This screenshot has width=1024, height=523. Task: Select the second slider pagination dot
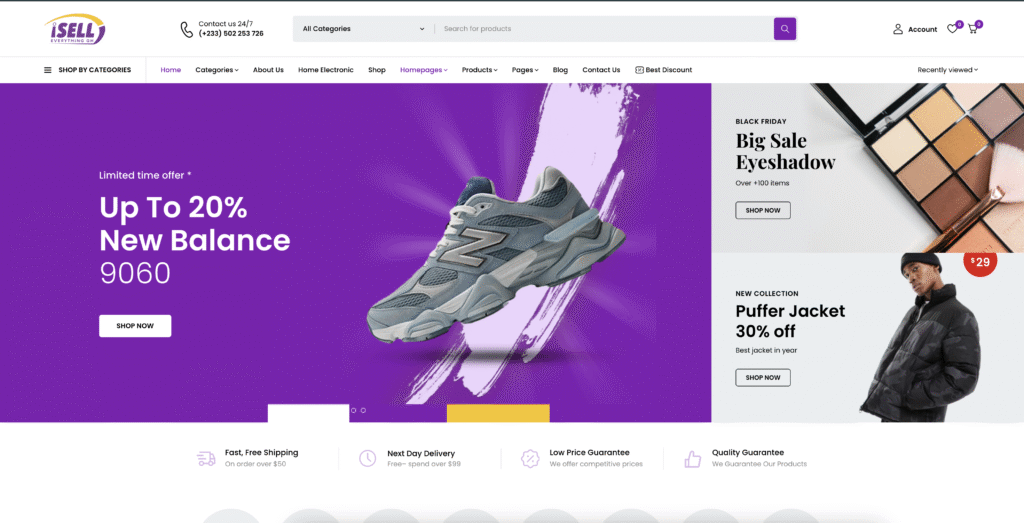point(353,410)
